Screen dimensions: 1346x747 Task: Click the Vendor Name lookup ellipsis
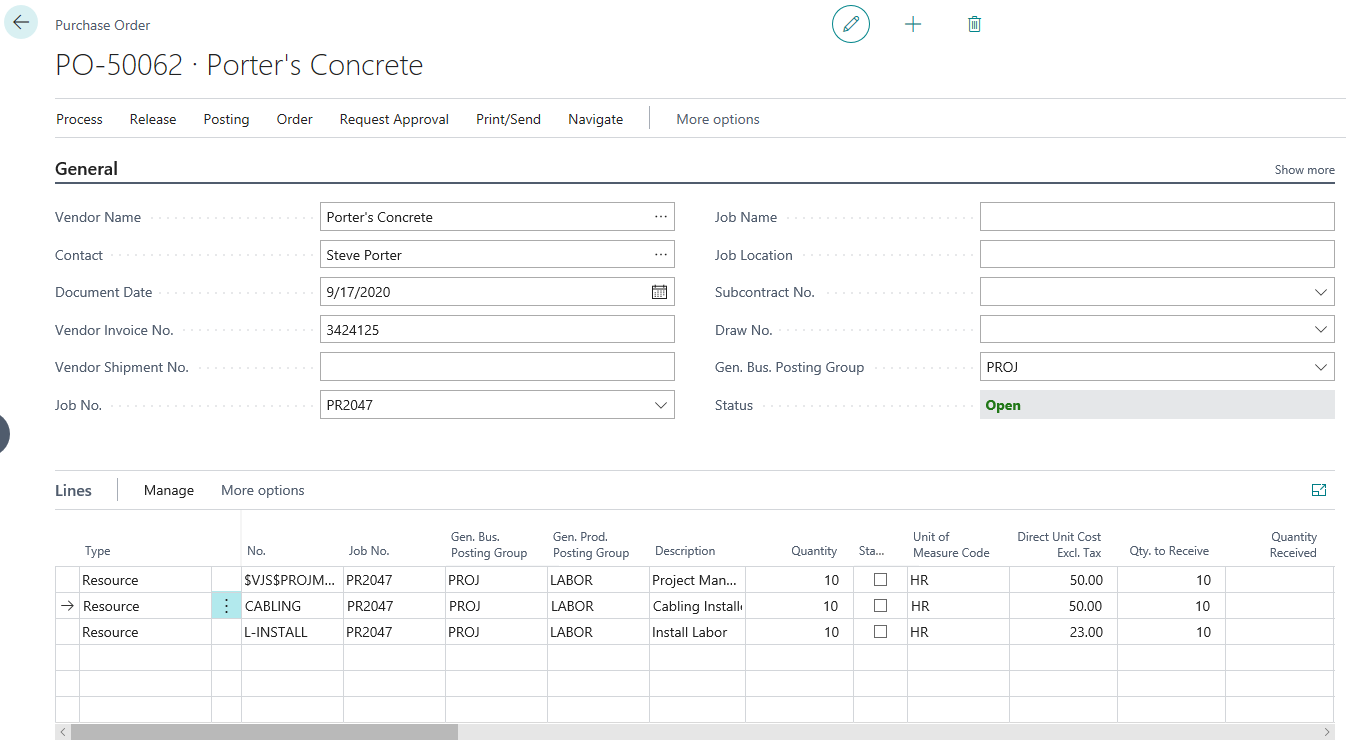[x=661, y=217]
